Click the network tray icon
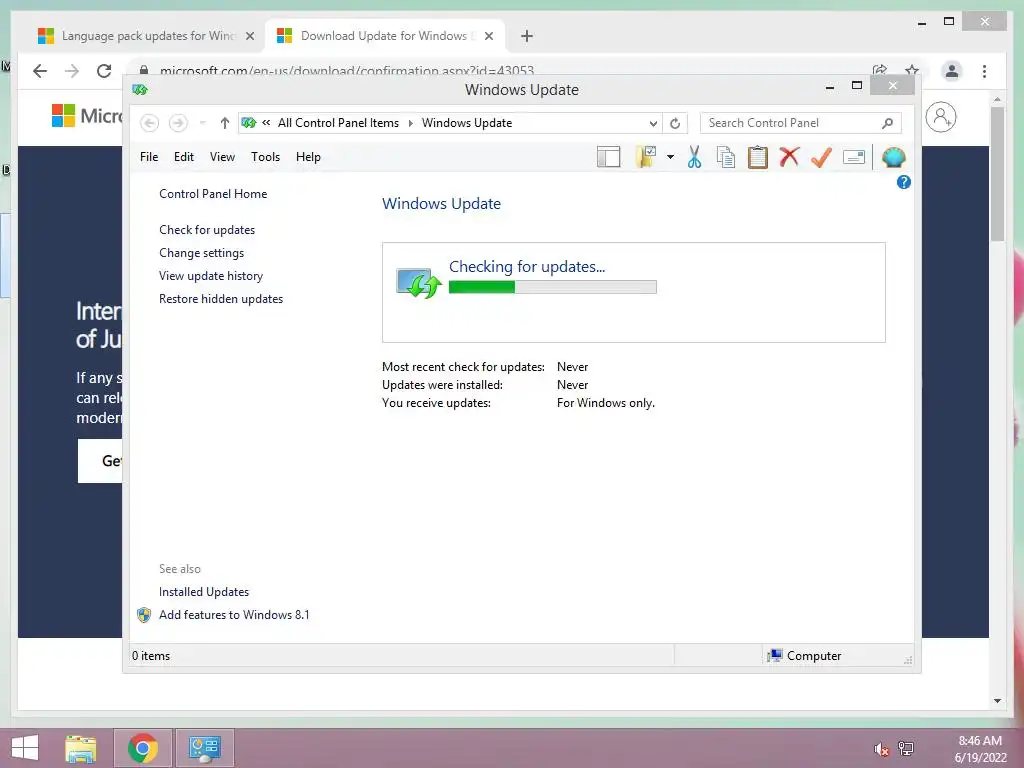Image resolution: width=1024 pixels, height=768 pixels. point(906,748)
